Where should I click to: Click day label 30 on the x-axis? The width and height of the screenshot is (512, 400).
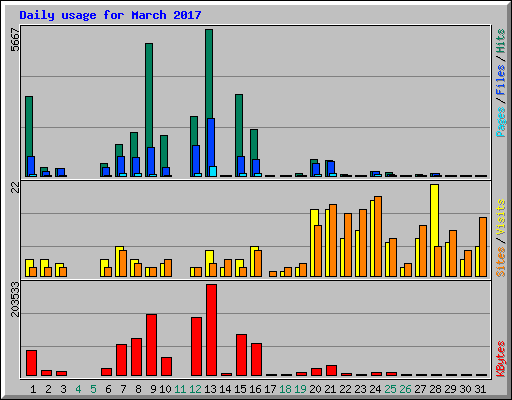tap(465, 389)
